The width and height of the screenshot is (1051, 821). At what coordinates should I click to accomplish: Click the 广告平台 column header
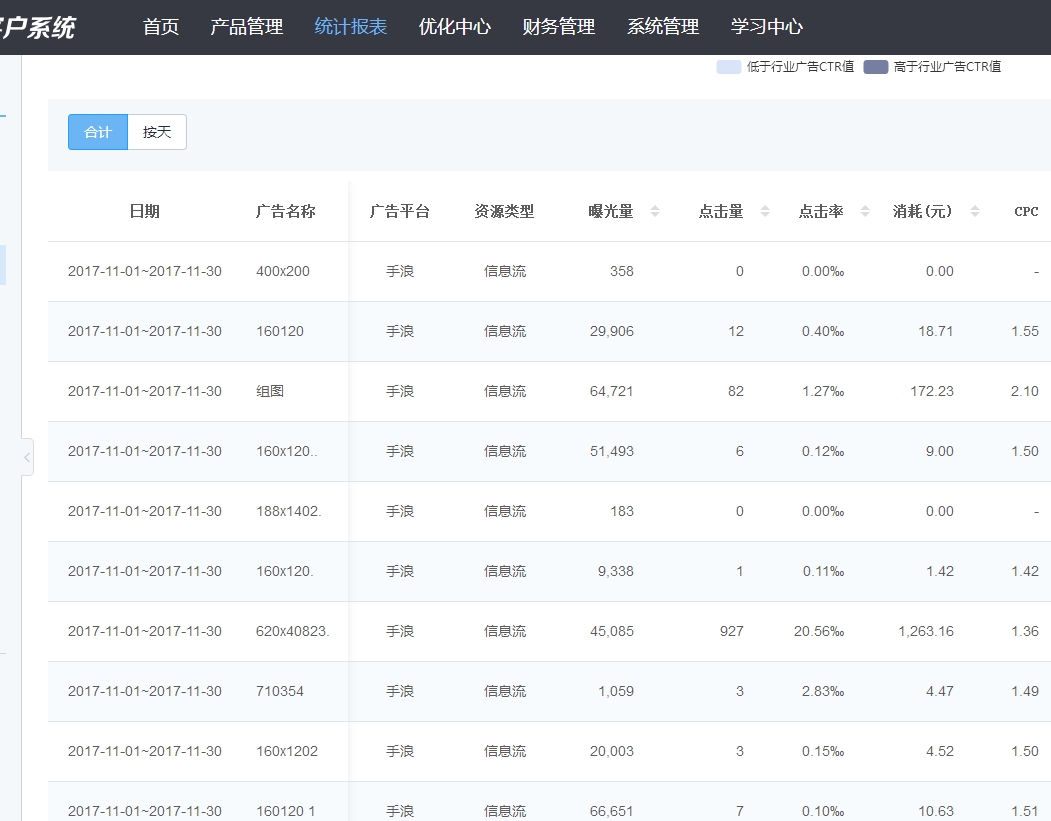click(399, 212)
